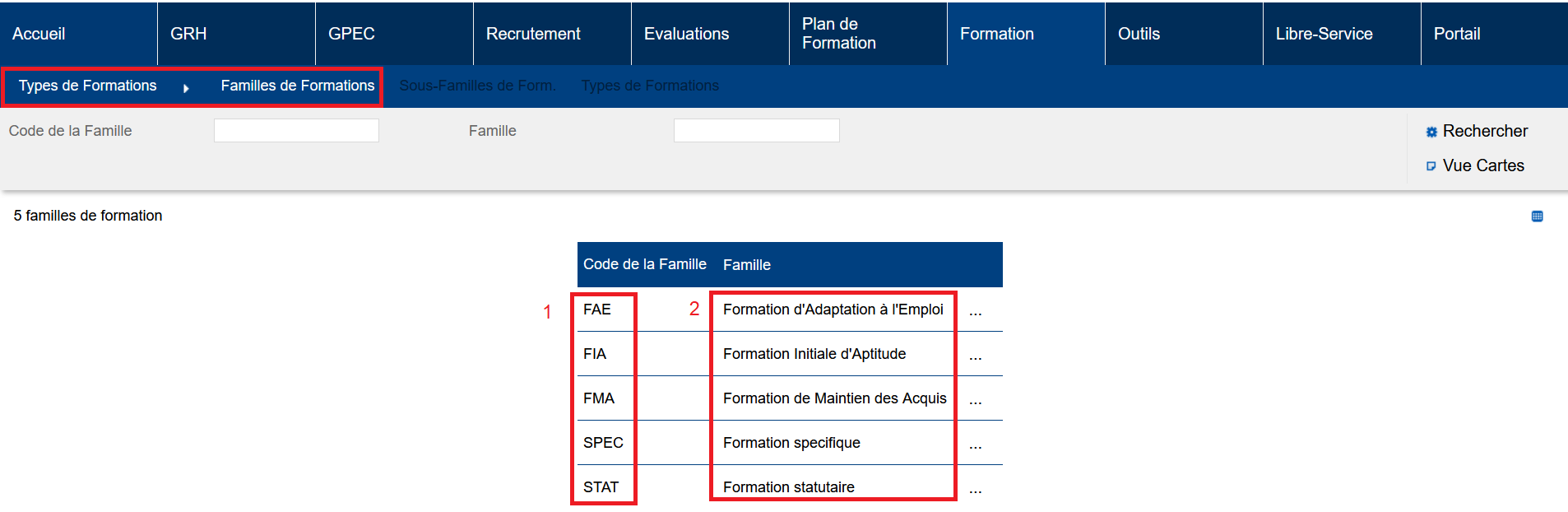Screen dimensions: 1568x512
Task: Click the Code de la Famille input field
Action: (x=296, y=131)
